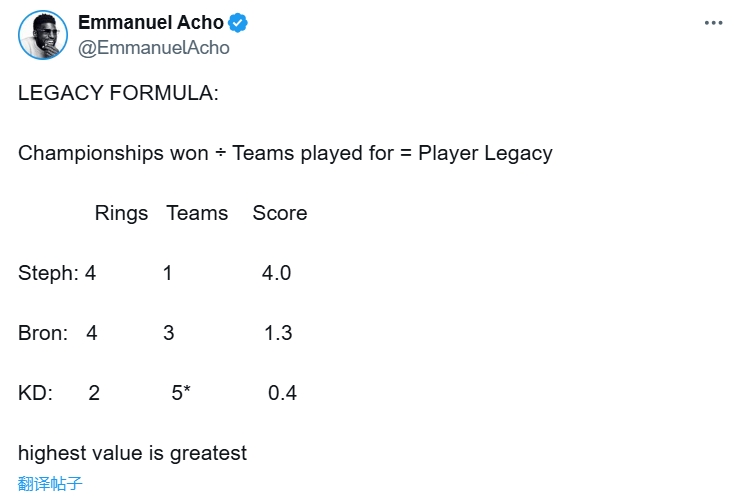
Task: Click KD's 0.4 score value
Action: [x=282, y=393]
